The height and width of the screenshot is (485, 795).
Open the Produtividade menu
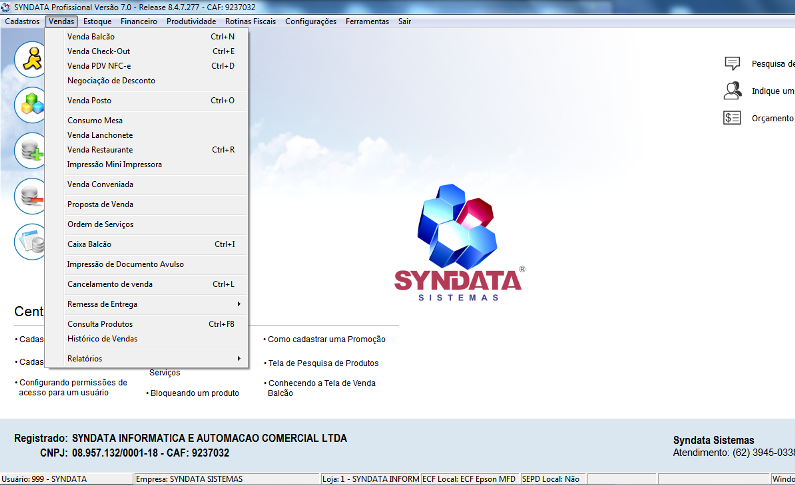pos(191,21)
